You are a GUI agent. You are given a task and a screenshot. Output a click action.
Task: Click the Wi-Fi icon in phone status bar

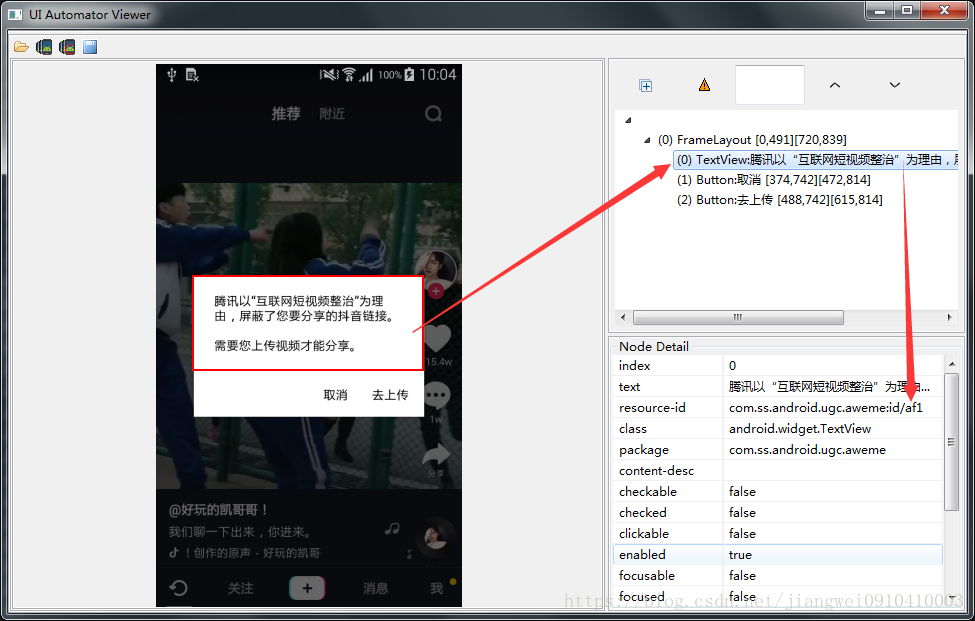coord(349,75)
